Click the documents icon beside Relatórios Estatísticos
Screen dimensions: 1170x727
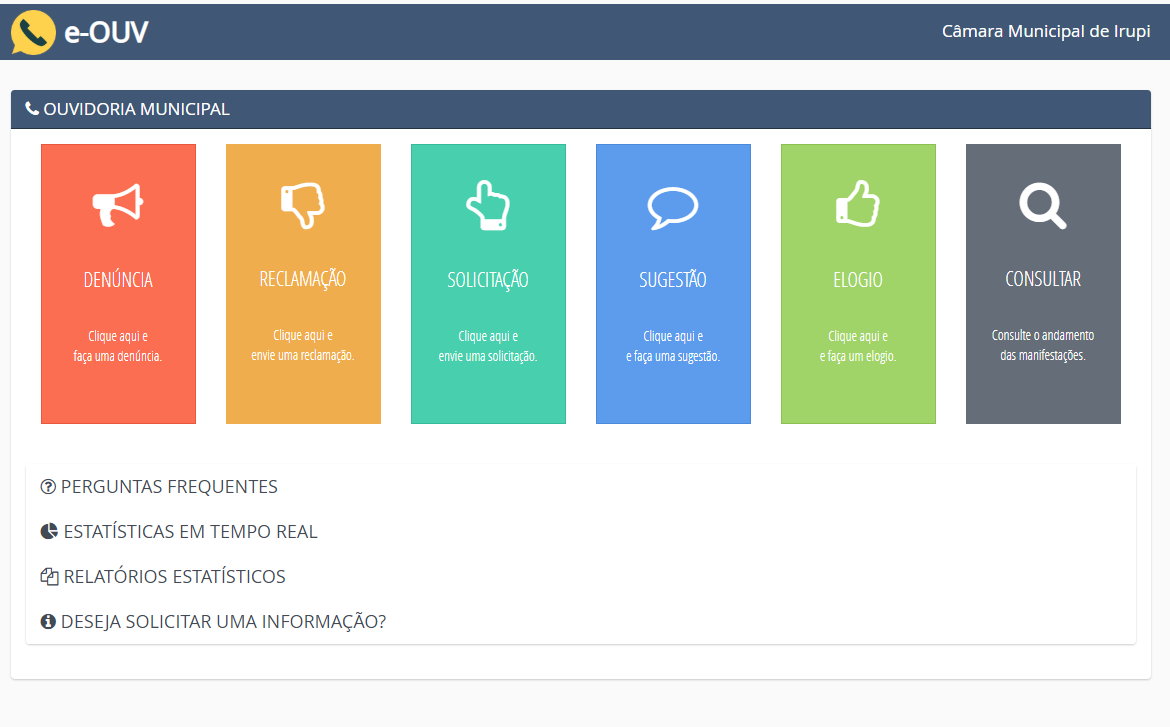pos(49,577)
